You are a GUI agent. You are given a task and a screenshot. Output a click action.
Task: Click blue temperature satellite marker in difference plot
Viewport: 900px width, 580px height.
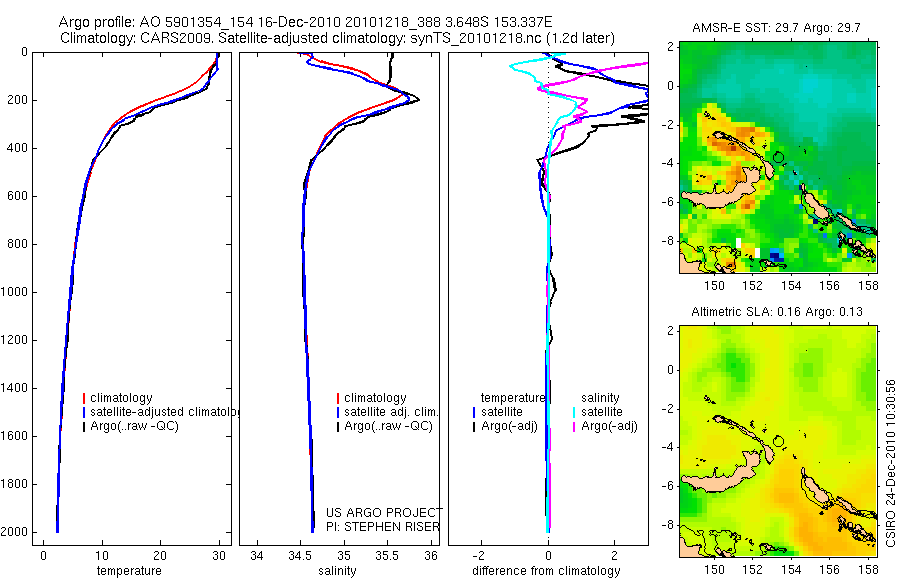click(x=474, y=412)
